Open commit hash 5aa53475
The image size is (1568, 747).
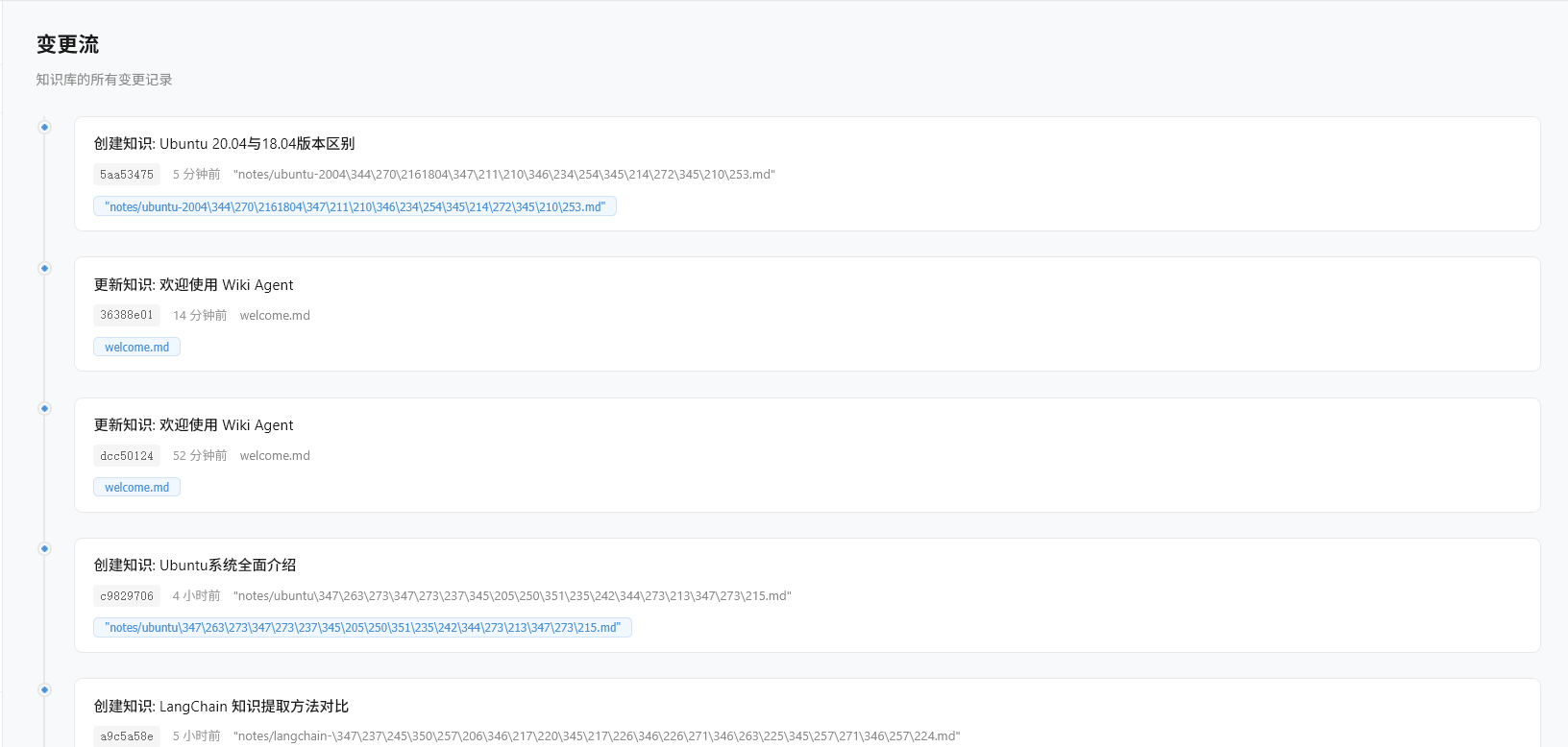pos(127,175)
